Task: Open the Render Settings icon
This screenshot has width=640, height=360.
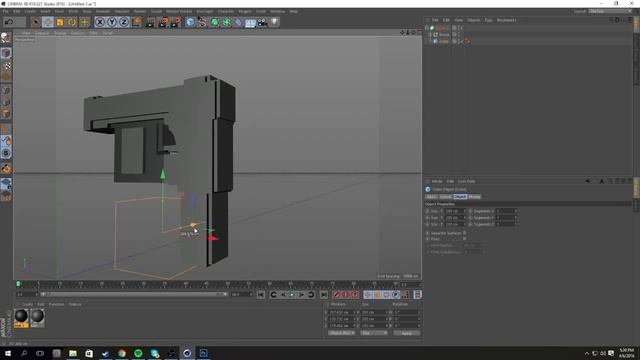Action: coord(176,22)
